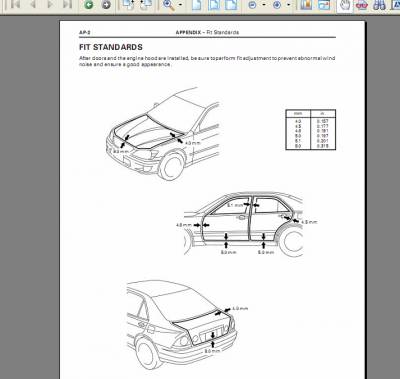
Task: Click the mm/in conversion table
Action: (x=311, y=130)
